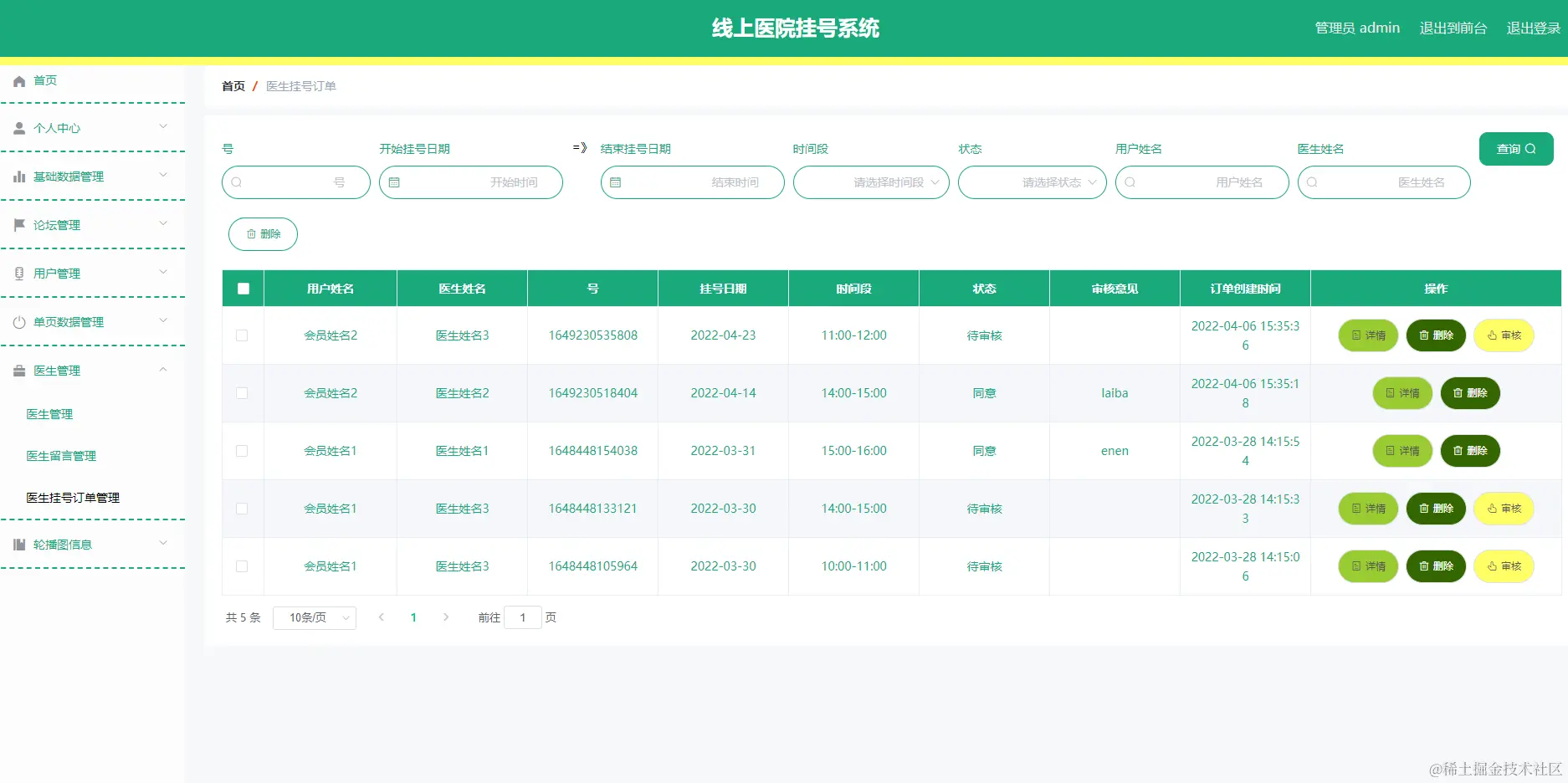This screenshot has width=1568, height=783.
Task: Select 医生留言管理 in the sidebar menu
Action: pyautogui.click(x=60, y=456)
